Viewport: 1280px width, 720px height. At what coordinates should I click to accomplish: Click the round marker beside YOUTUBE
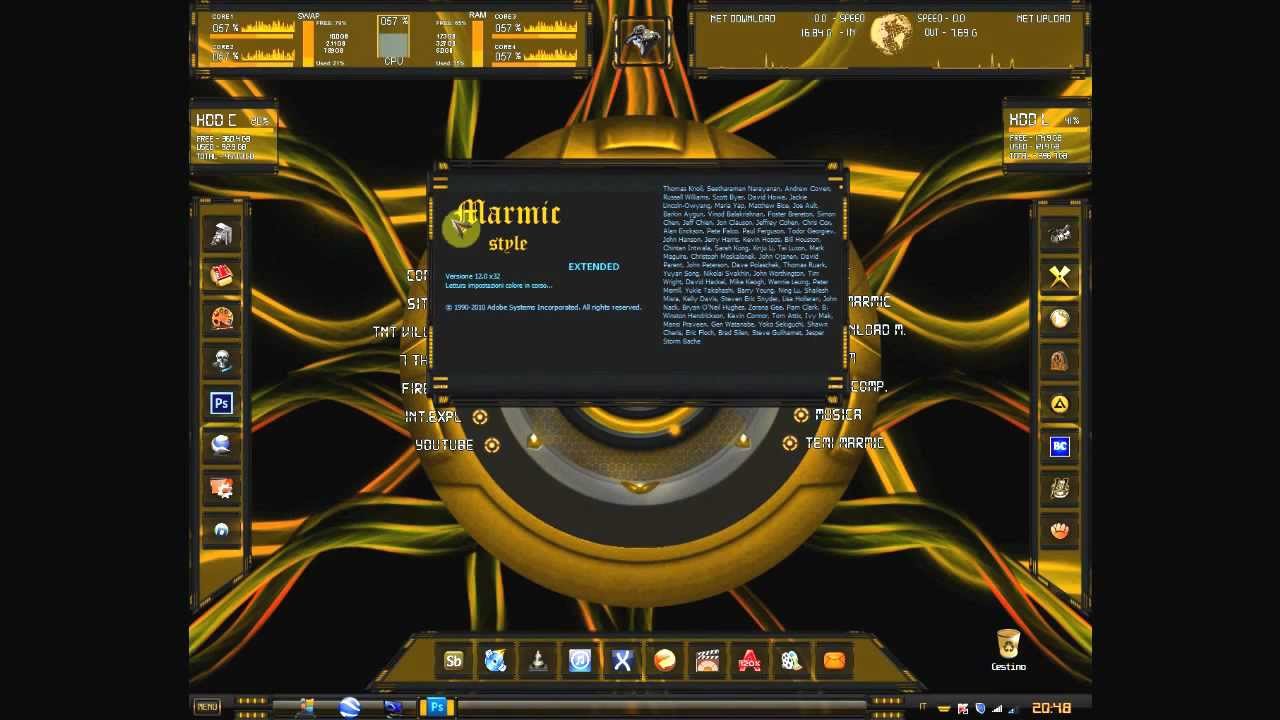[x=492, y=446]
